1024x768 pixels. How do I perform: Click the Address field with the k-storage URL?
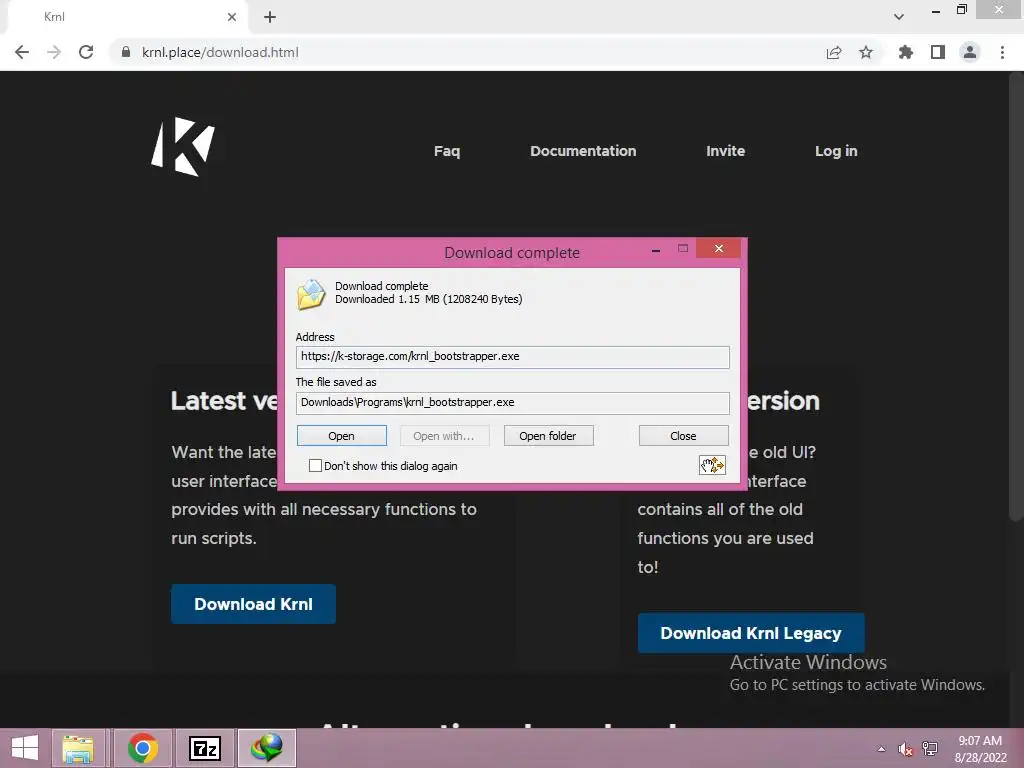(513, 357)
